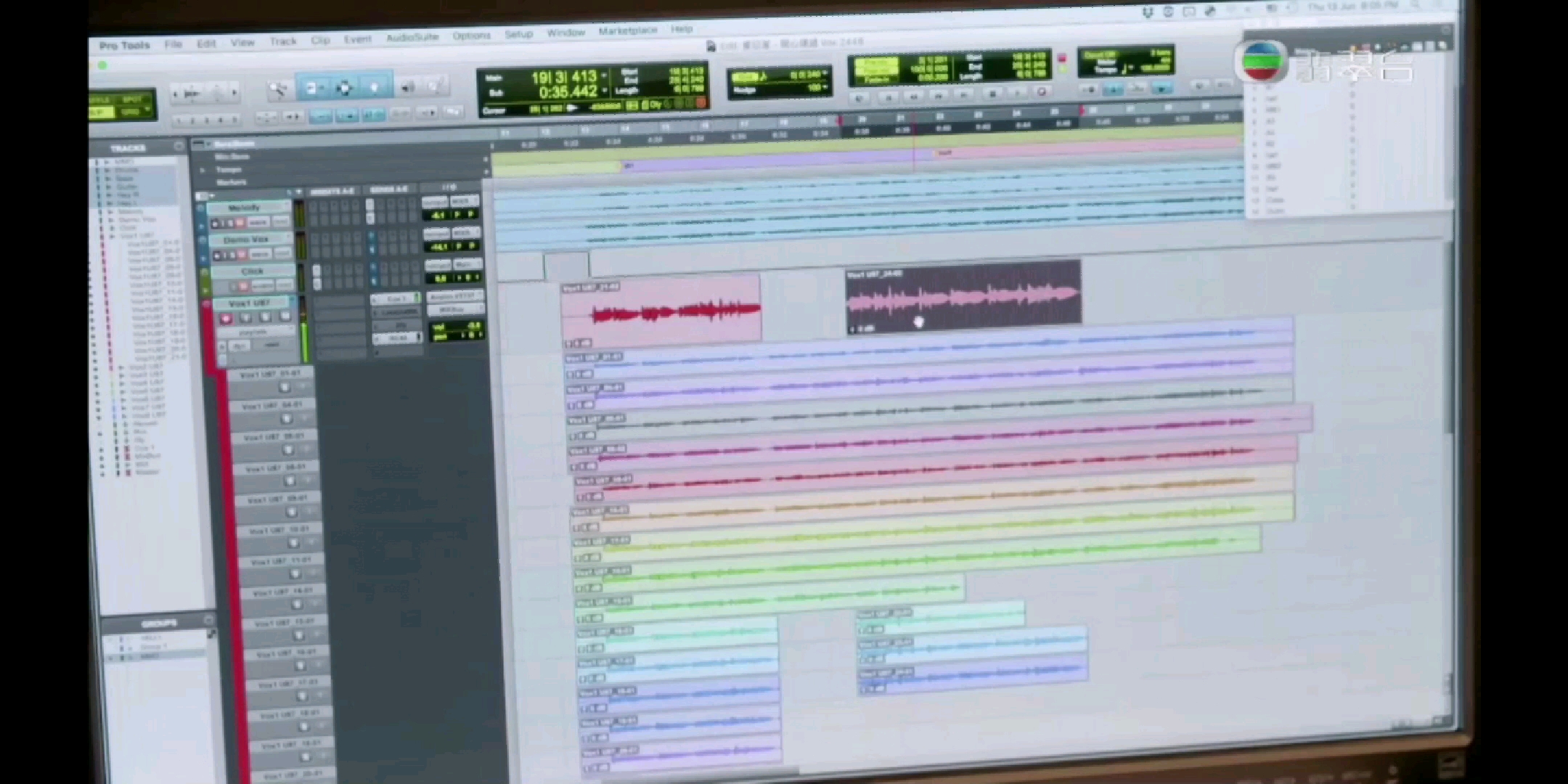Select the Zoomer tool in the toolbar
Image resolution: width=1568 pixels, height=784 pixels.
click(x=278, y=90)
